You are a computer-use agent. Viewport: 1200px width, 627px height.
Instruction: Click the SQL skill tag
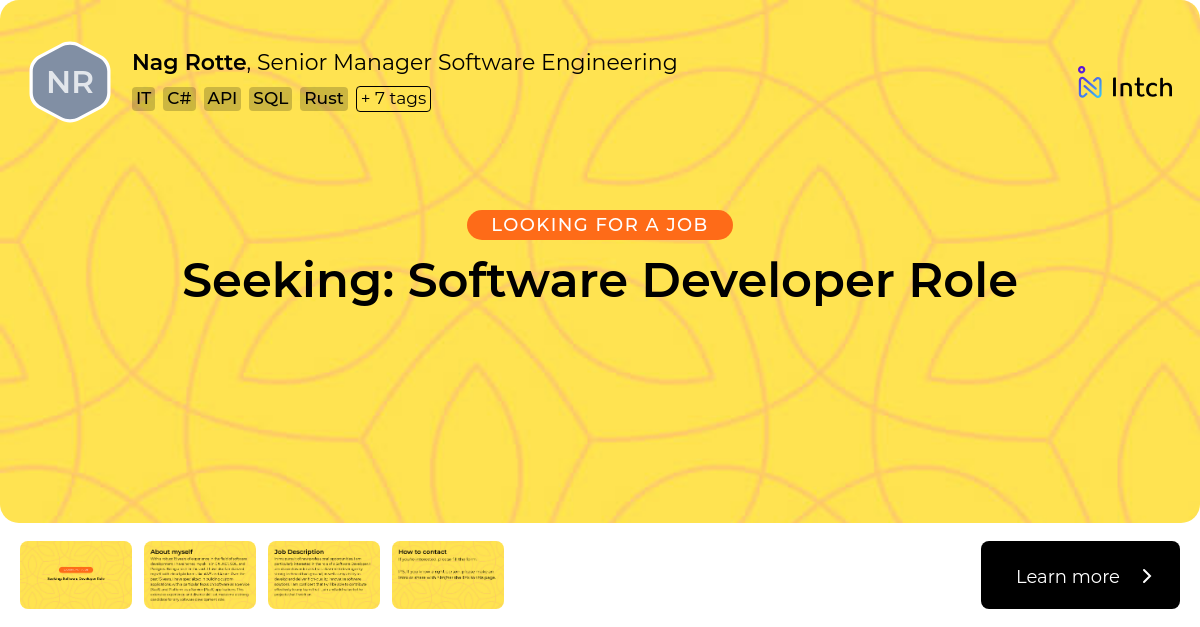point(270,99)
